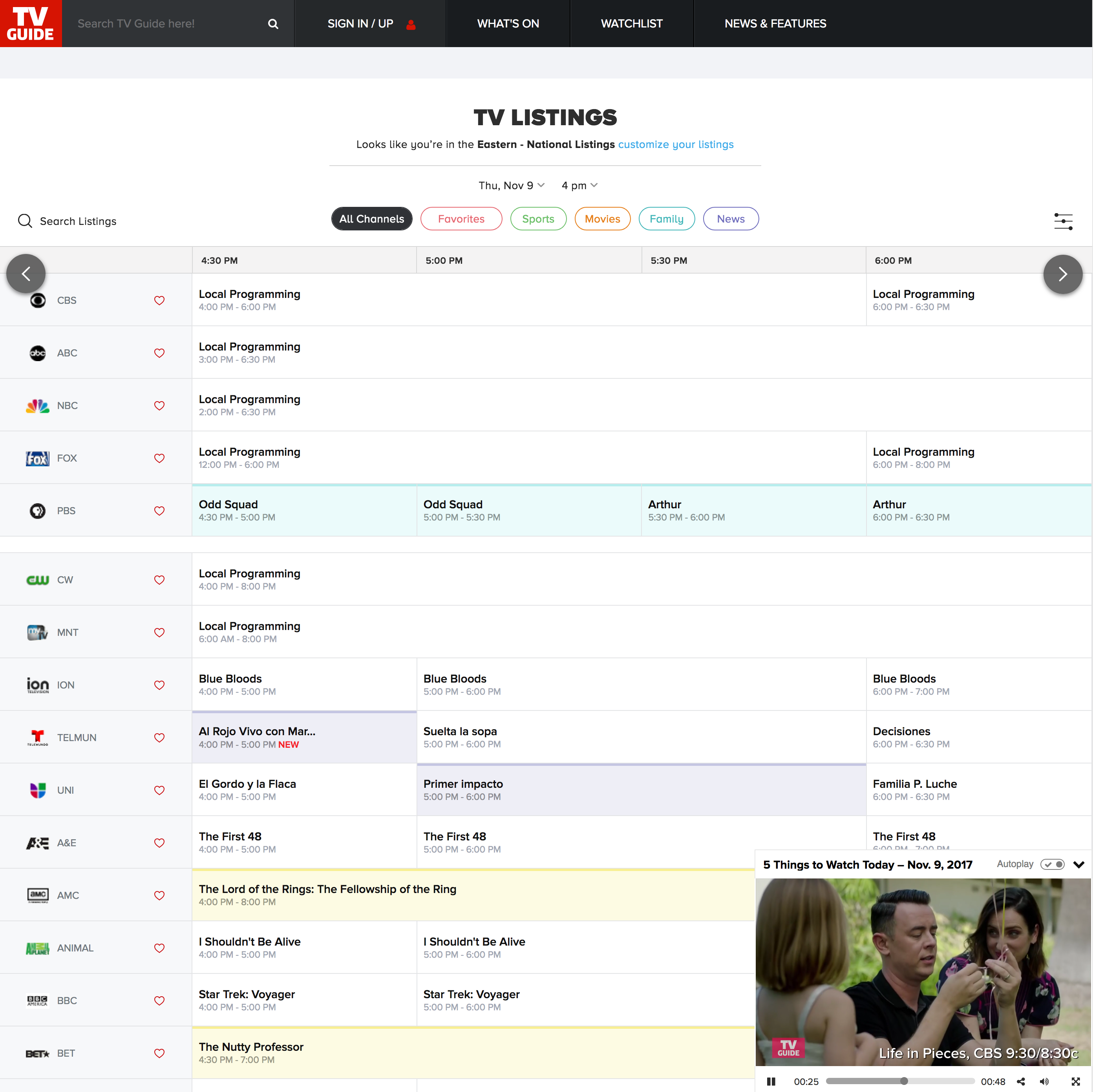Collapse the video player with chevron
Image resolution: width=1093 pixels, height=1092 pixels.
click(1078, 865)
